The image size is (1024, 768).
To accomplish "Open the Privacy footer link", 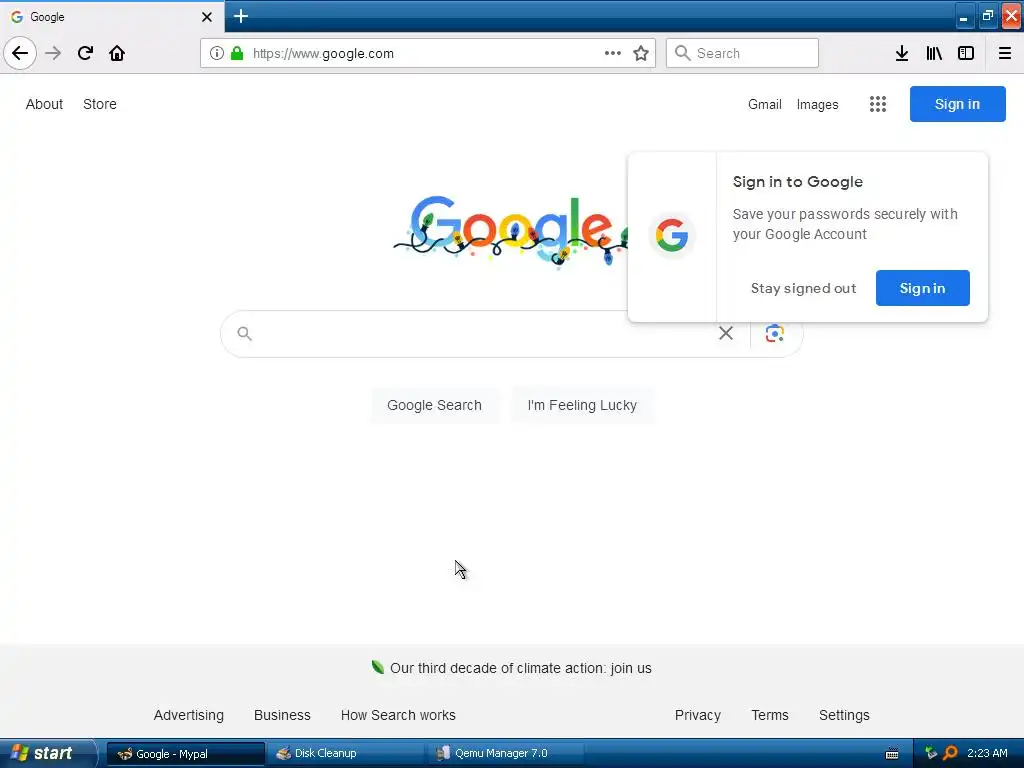I will click(697, 715).
